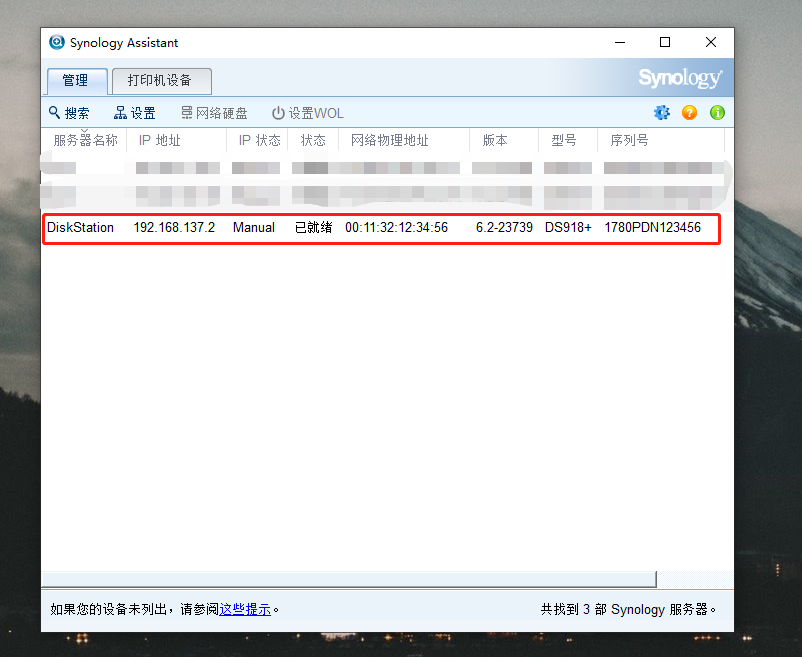Click the 网络硬盘 network drive button
The height and width of the screenshot is (657, 802).
214,113
